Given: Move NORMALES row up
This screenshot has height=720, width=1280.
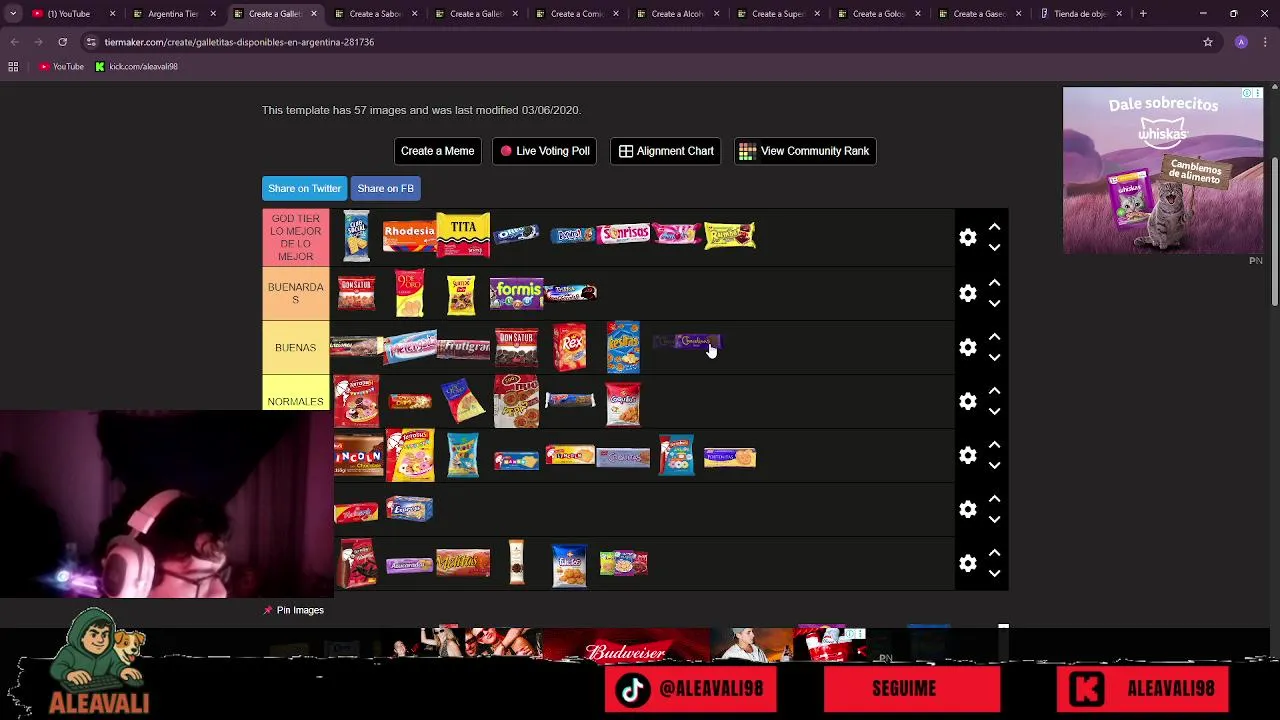Looking at the screenshot, I should tap(994, 392).
